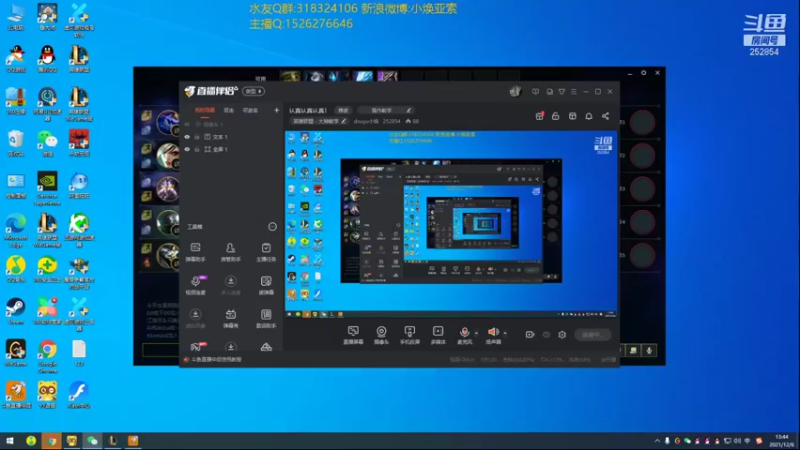Select the 全屏 1 source row
The width and height of the screenshot is (800, 450).
point(232,149)
